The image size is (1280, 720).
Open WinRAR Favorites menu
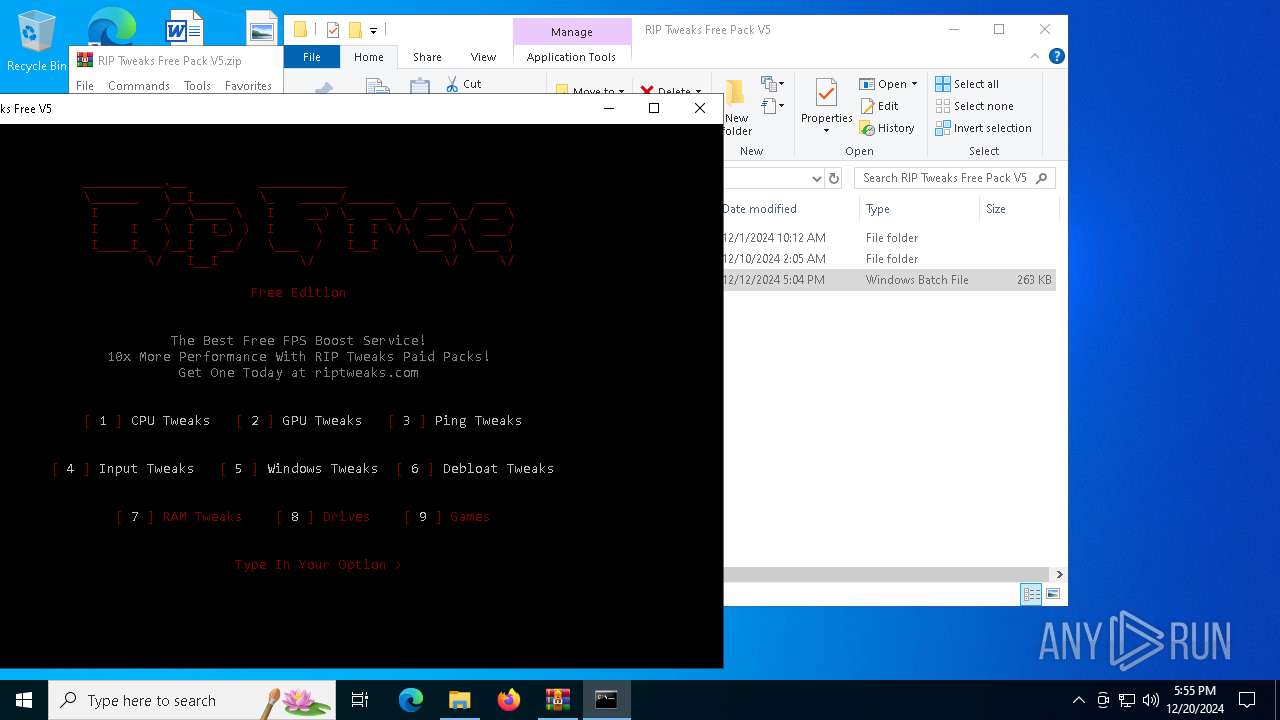[x=248, y=86]
